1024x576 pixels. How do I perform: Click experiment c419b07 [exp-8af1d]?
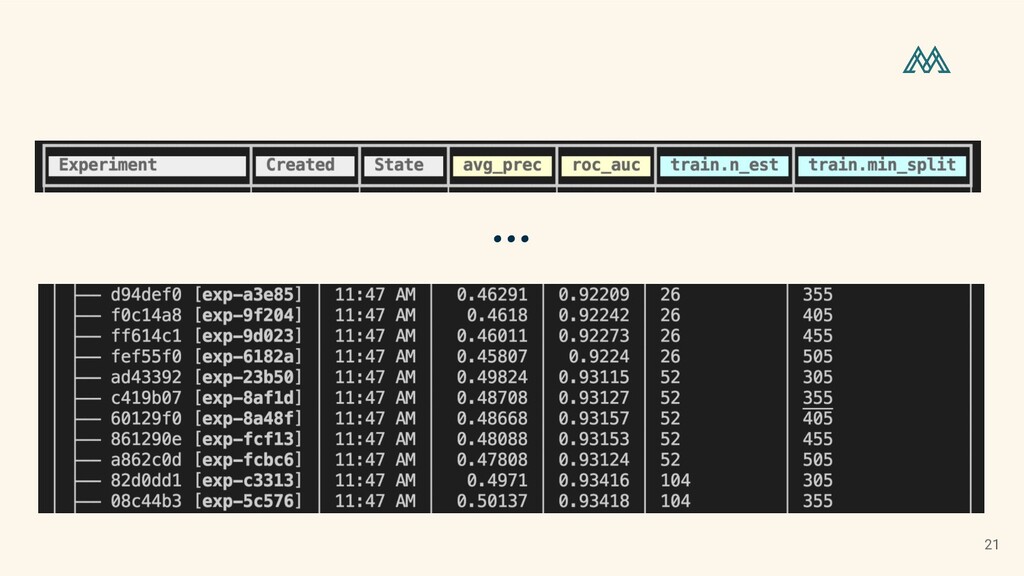click(206, 398)
